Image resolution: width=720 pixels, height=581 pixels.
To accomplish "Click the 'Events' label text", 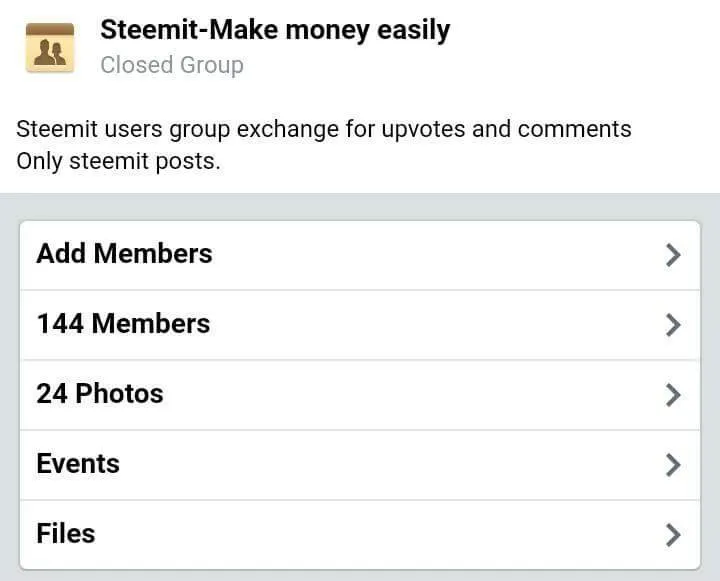I will (78, 463).
